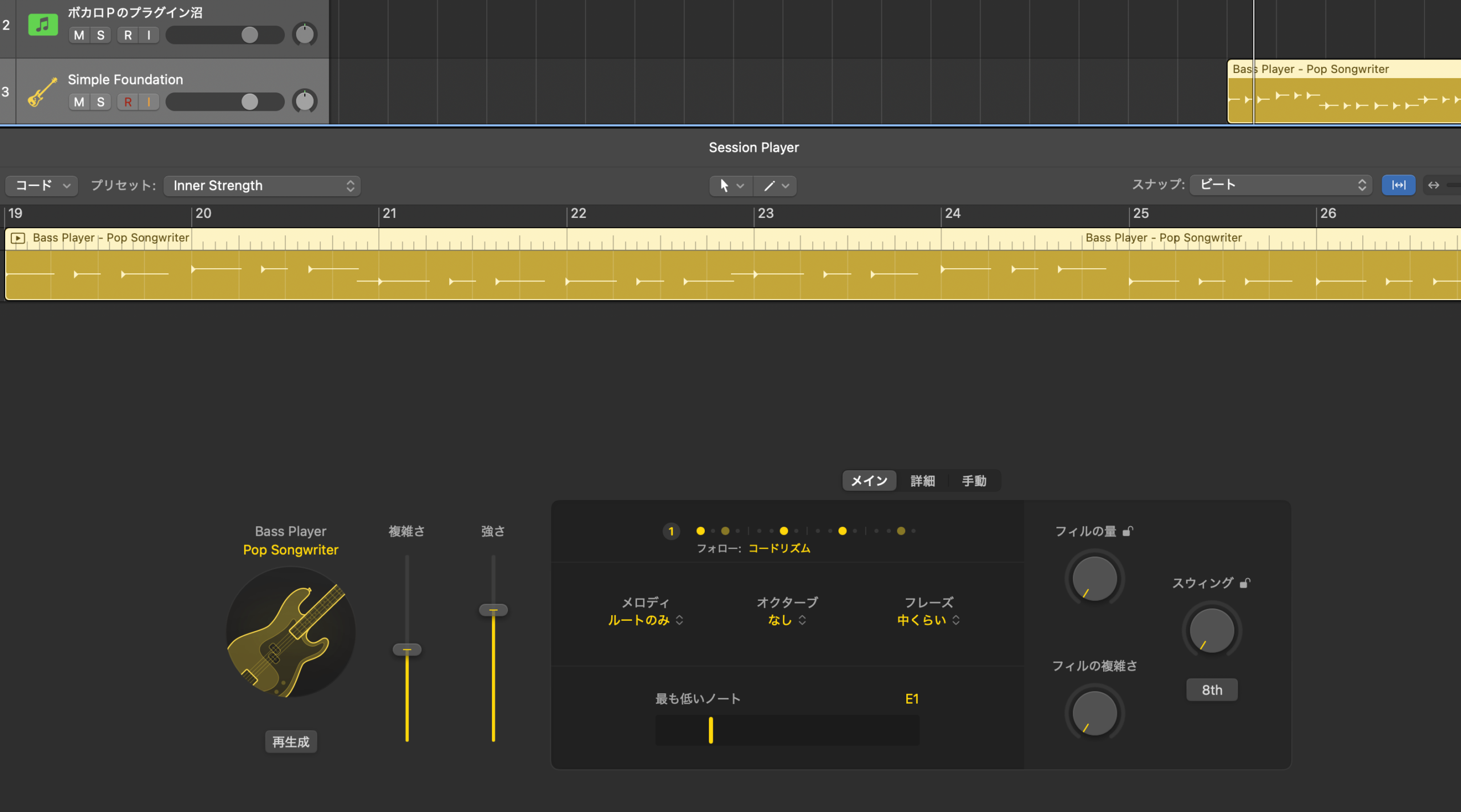This screenshot has width=1461, height=812.
Task: Click bar 25 in the Session Player ruler
Action: [x=1140, y=214]
